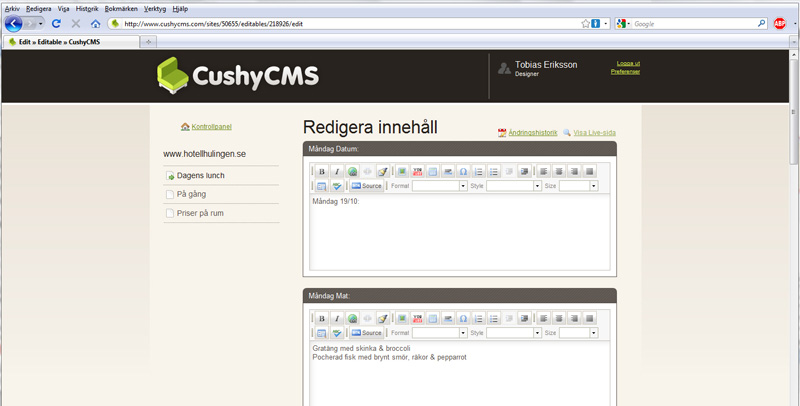The height and width of the screenshot is (406, 800).
Task: Open the Hjälp menu
Action: [180, 9]
